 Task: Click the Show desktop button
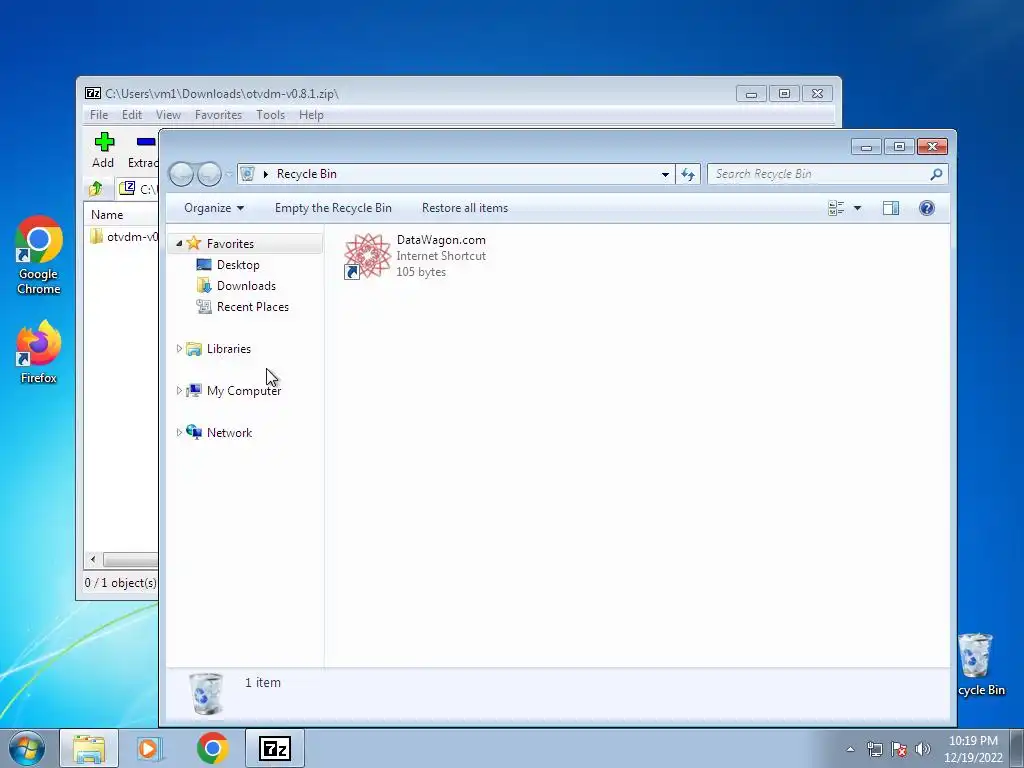pyautogui.click(x=1017, y=748)
